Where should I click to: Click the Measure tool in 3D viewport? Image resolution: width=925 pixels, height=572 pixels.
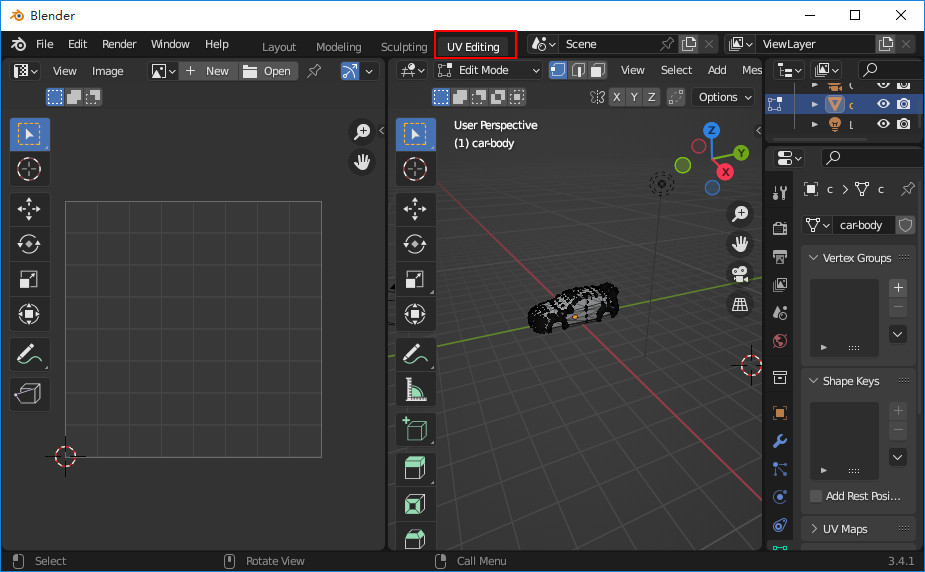coord(415,390)
